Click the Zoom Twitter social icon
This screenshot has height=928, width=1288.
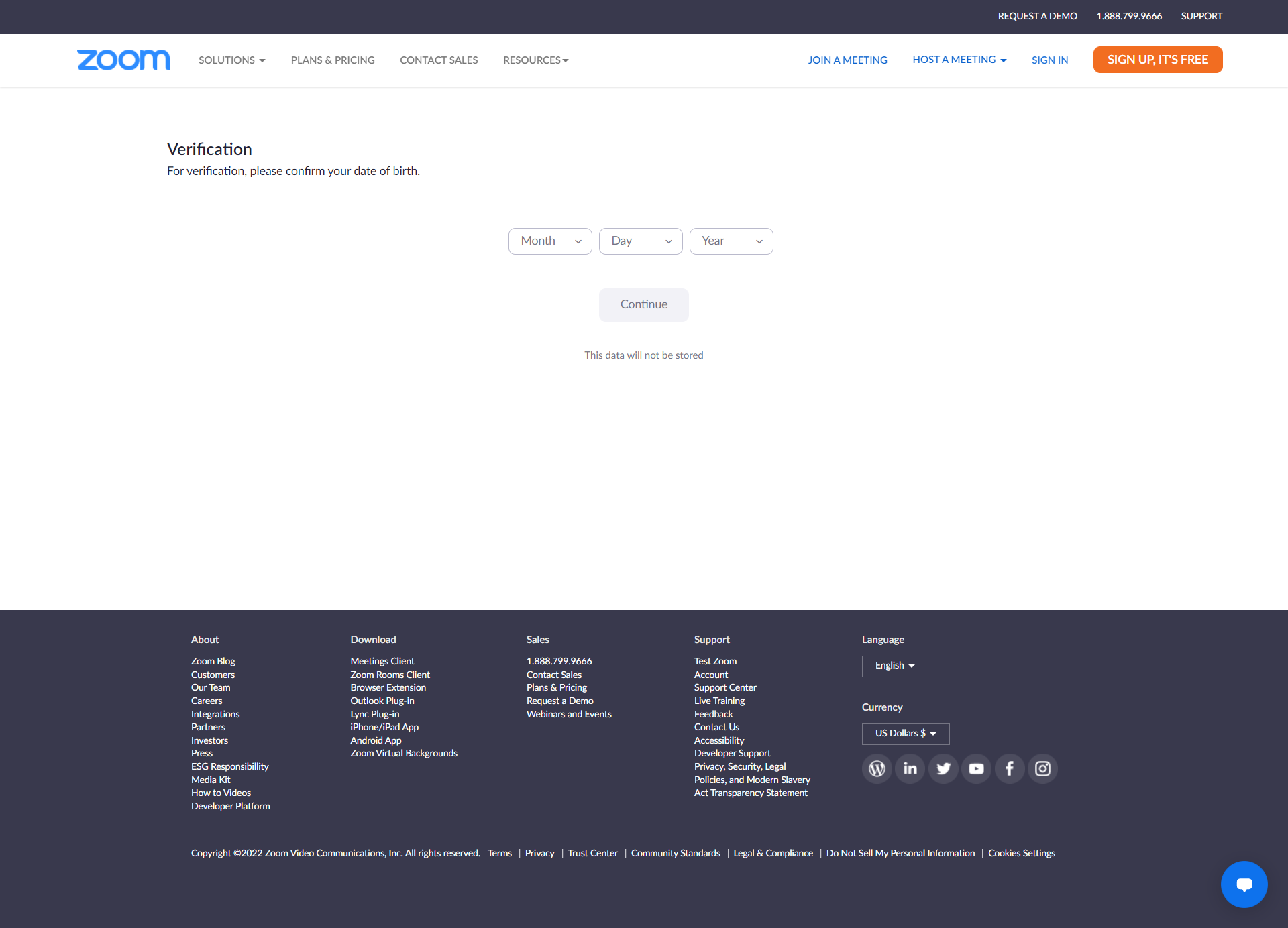tap(942, 768)
